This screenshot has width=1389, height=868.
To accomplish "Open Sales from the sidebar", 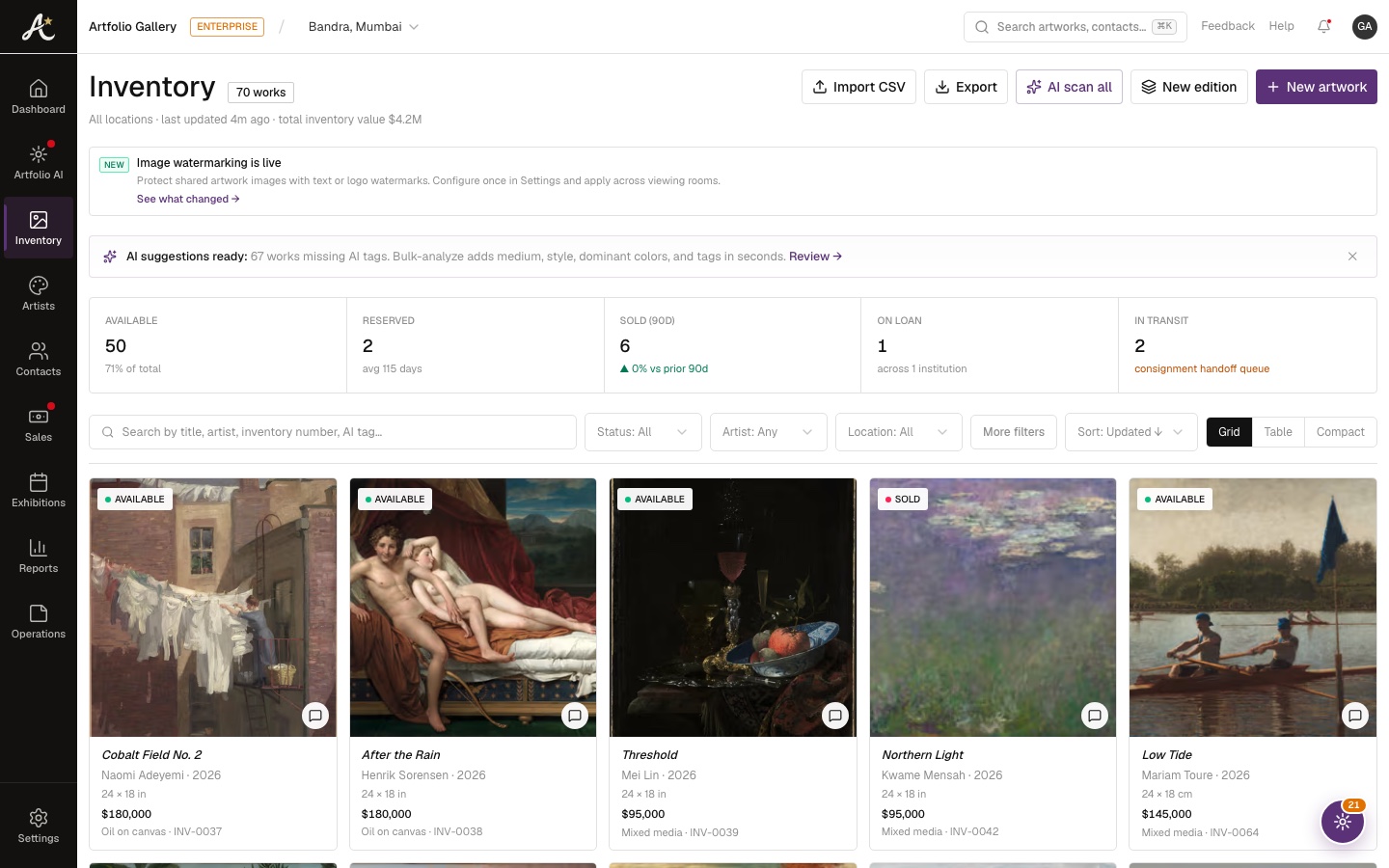I will pyautogui.click(x=39, y=424).
